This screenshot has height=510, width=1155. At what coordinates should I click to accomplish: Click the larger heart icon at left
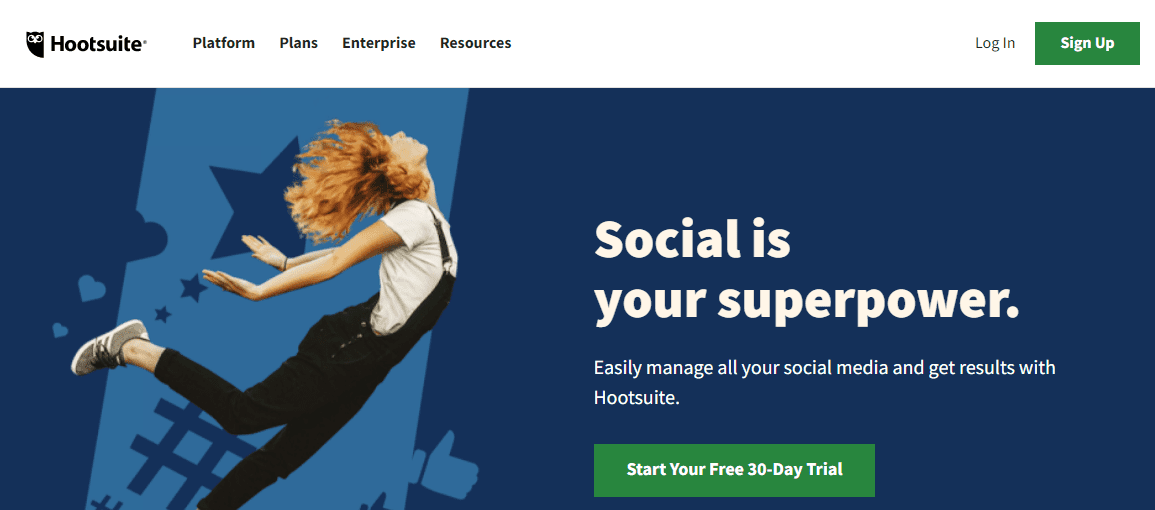91,287
